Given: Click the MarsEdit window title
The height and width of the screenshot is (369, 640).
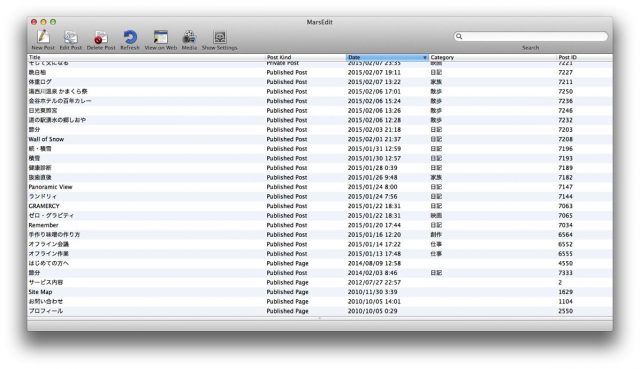Looking at the screenshot, I should click(320, 22).
